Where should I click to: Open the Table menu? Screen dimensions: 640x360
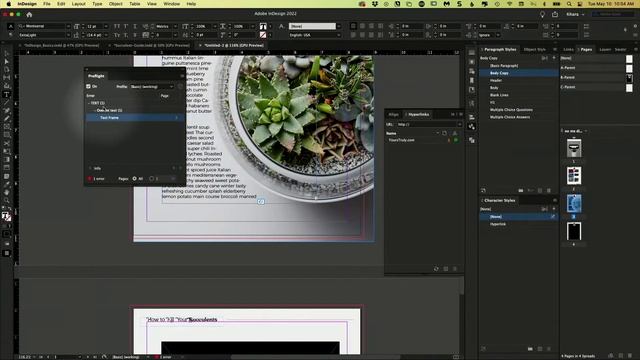pos(135,4)
